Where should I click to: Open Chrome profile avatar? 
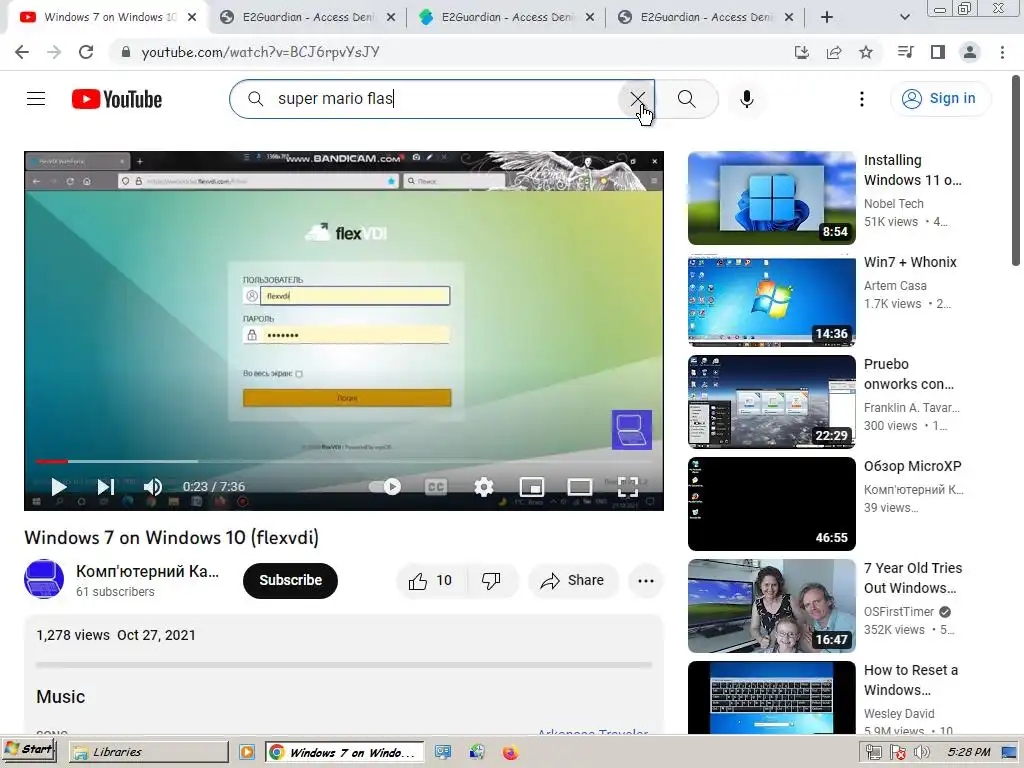pos(970,52)
